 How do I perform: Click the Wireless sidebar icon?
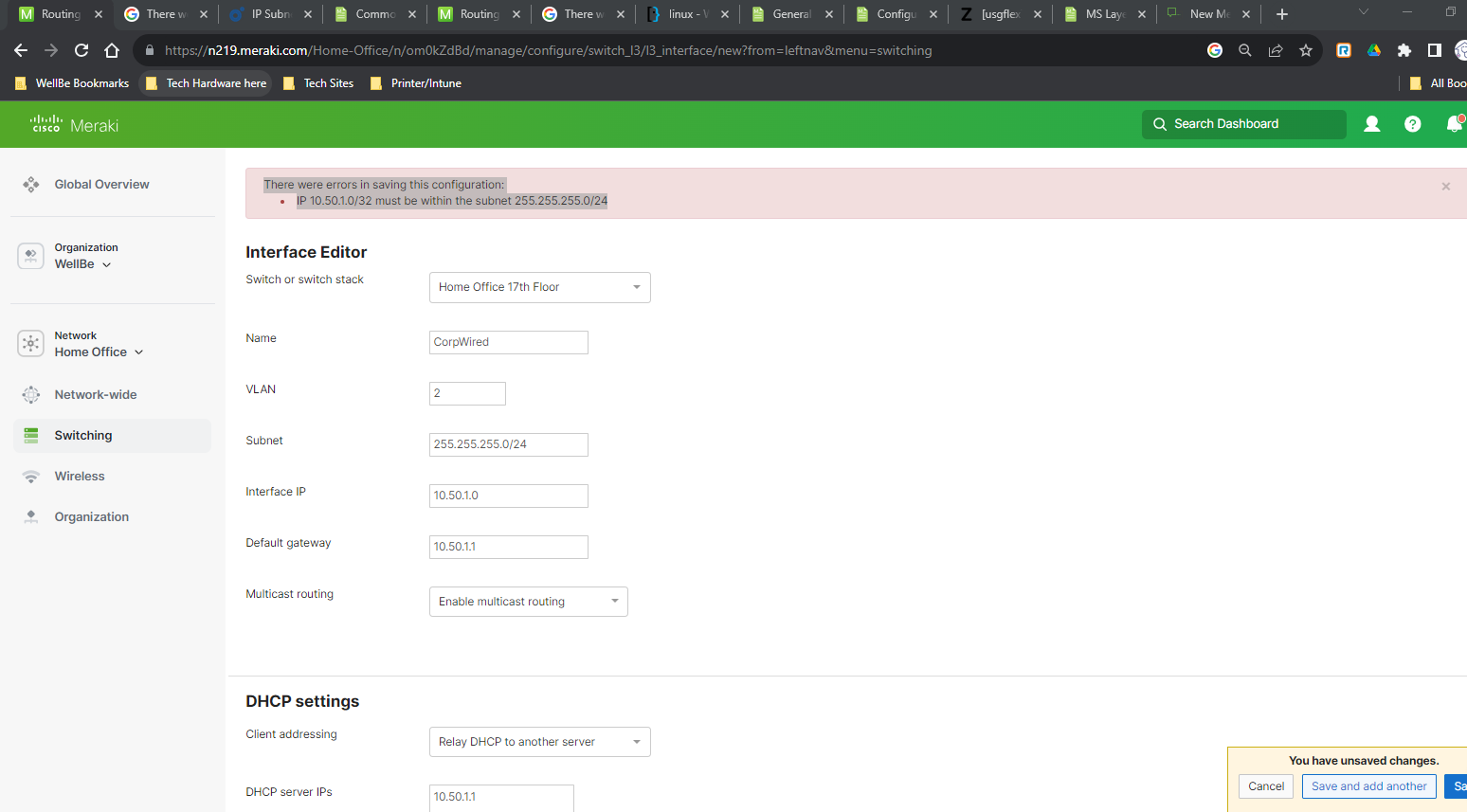point(31,476)
